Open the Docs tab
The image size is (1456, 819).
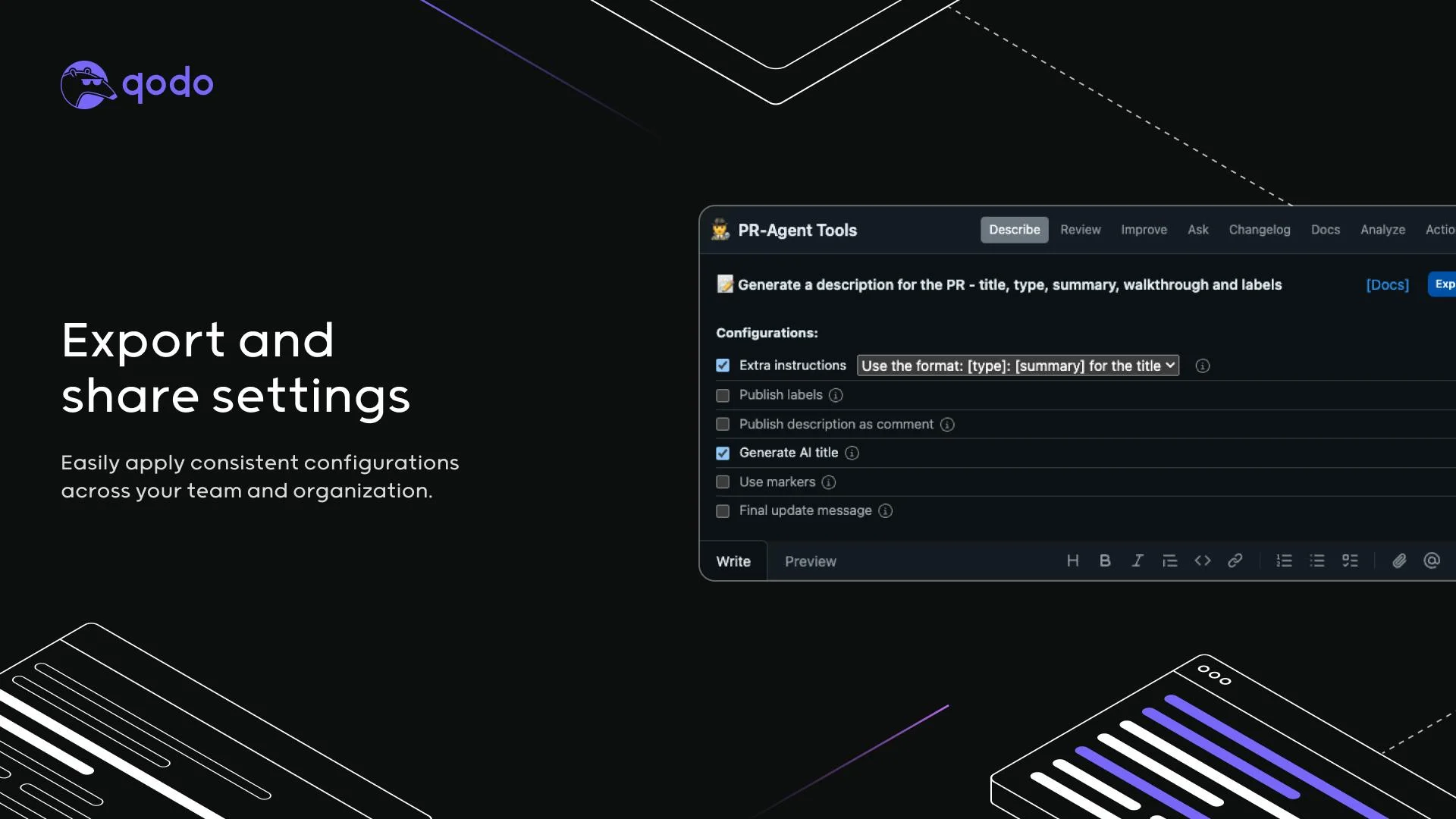pyautogui.click(x=1326, y=230)
